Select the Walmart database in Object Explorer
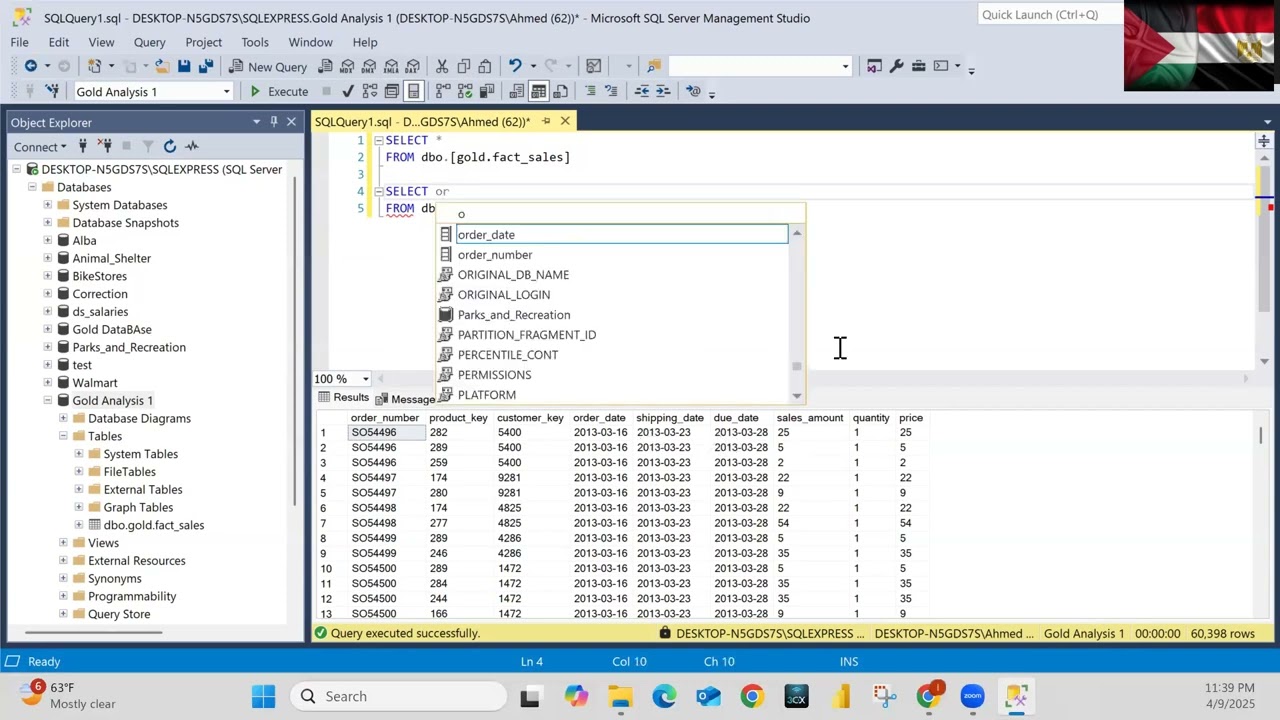The width and height of the screenshot is (1280, 720). 95,383
